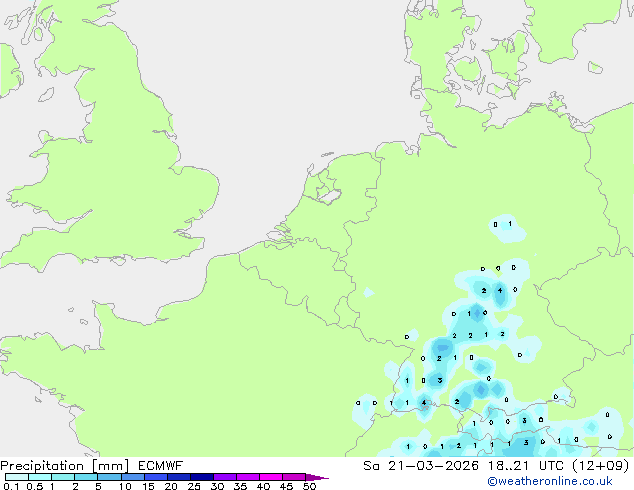Click the legend value '25'
634x490 pixels.
point(194,486)
